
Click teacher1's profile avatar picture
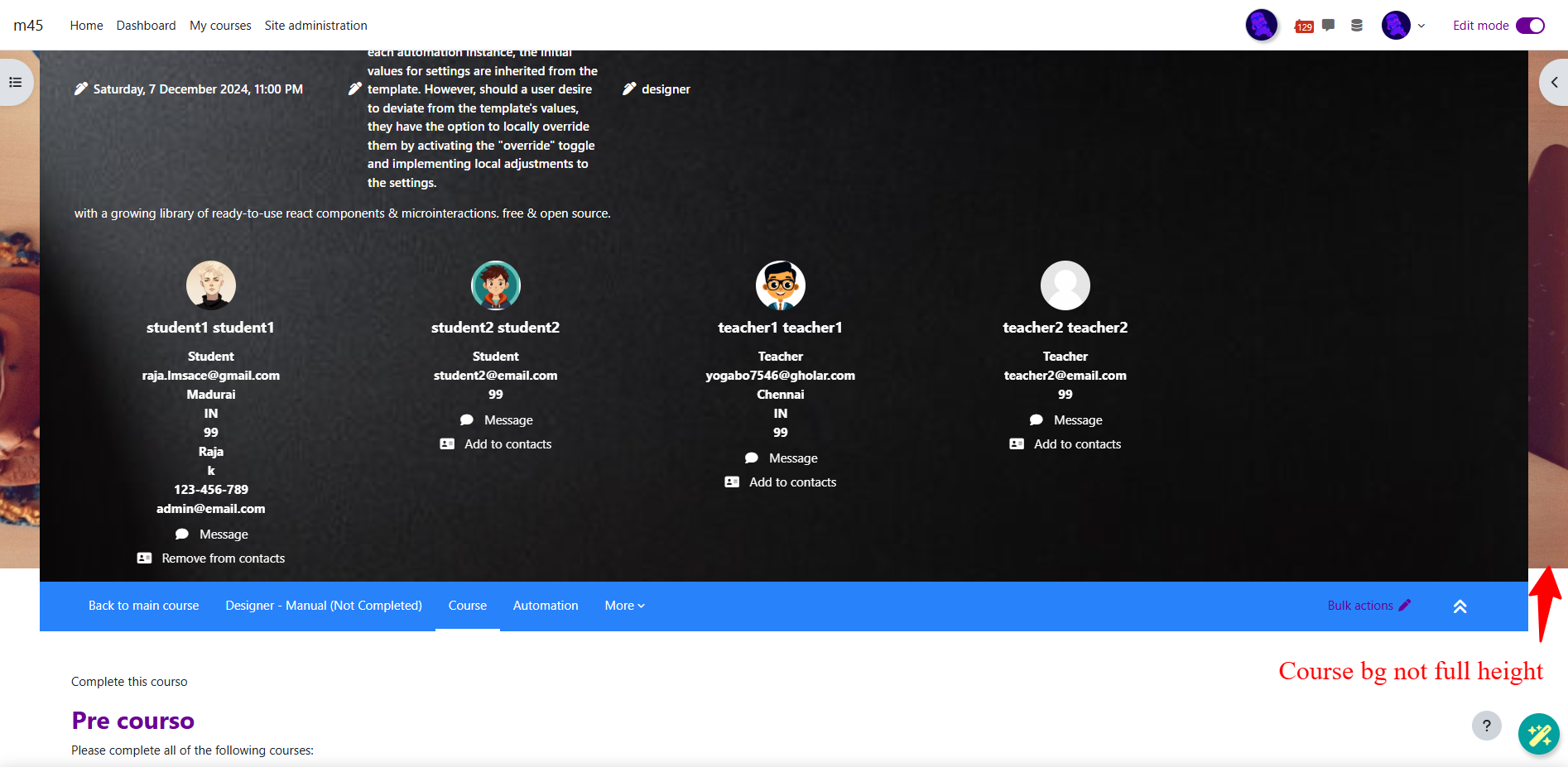tap(780, 285)
